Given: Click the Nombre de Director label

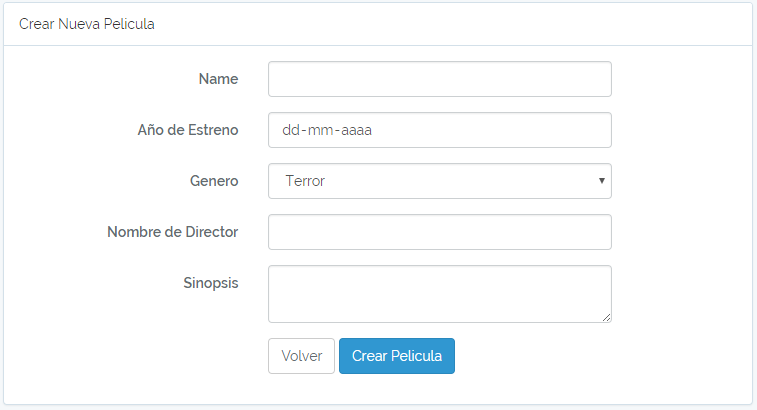Looking at the screenshot, I should [172, 232].
